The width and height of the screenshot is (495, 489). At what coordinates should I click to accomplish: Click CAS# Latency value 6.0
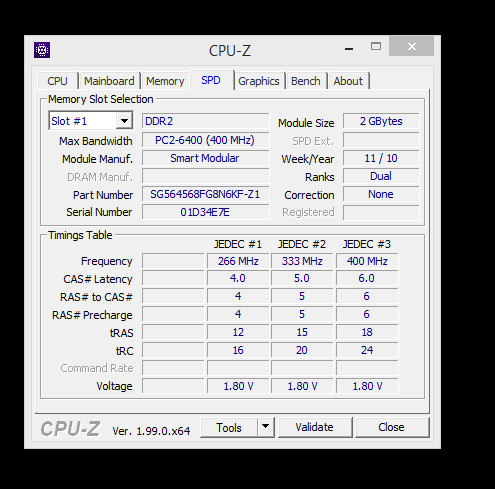[367, 278]
